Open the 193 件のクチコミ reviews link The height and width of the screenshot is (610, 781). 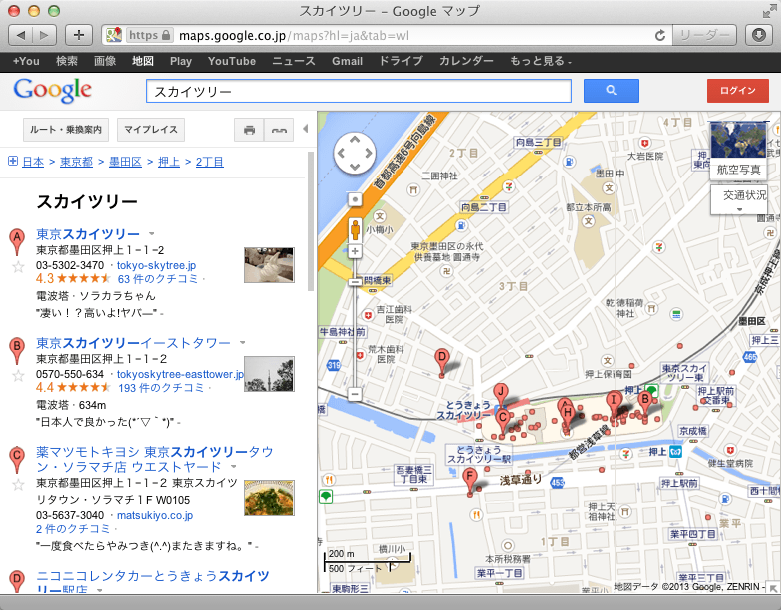pos(161,388)
